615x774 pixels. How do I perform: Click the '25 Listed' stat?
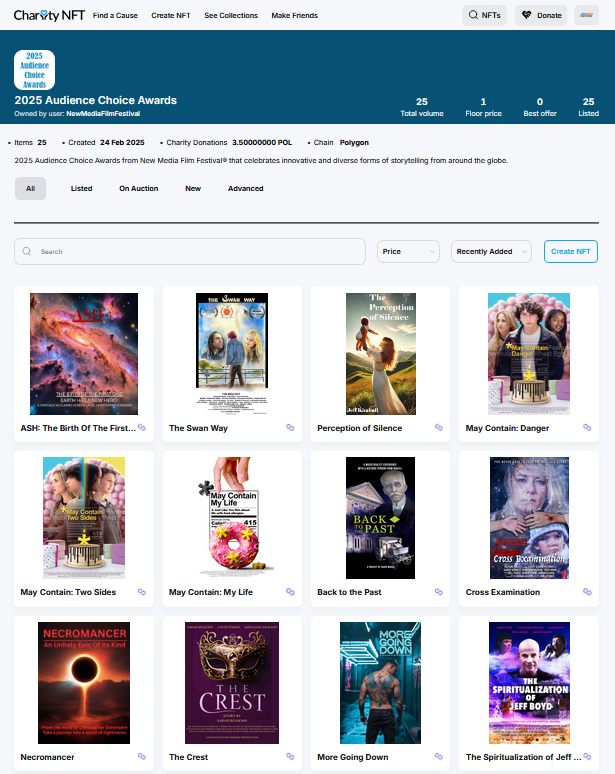tap(588, 107)
